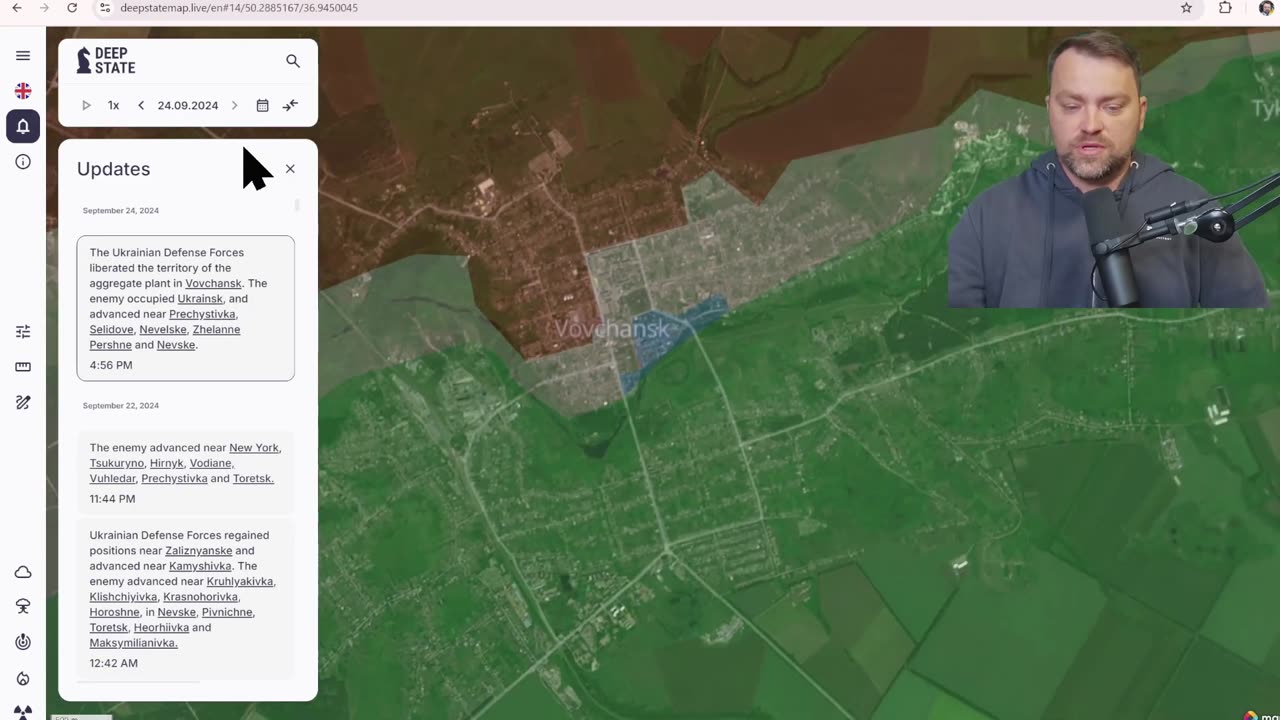Open the Kamyshivka link

coord(200,566)
